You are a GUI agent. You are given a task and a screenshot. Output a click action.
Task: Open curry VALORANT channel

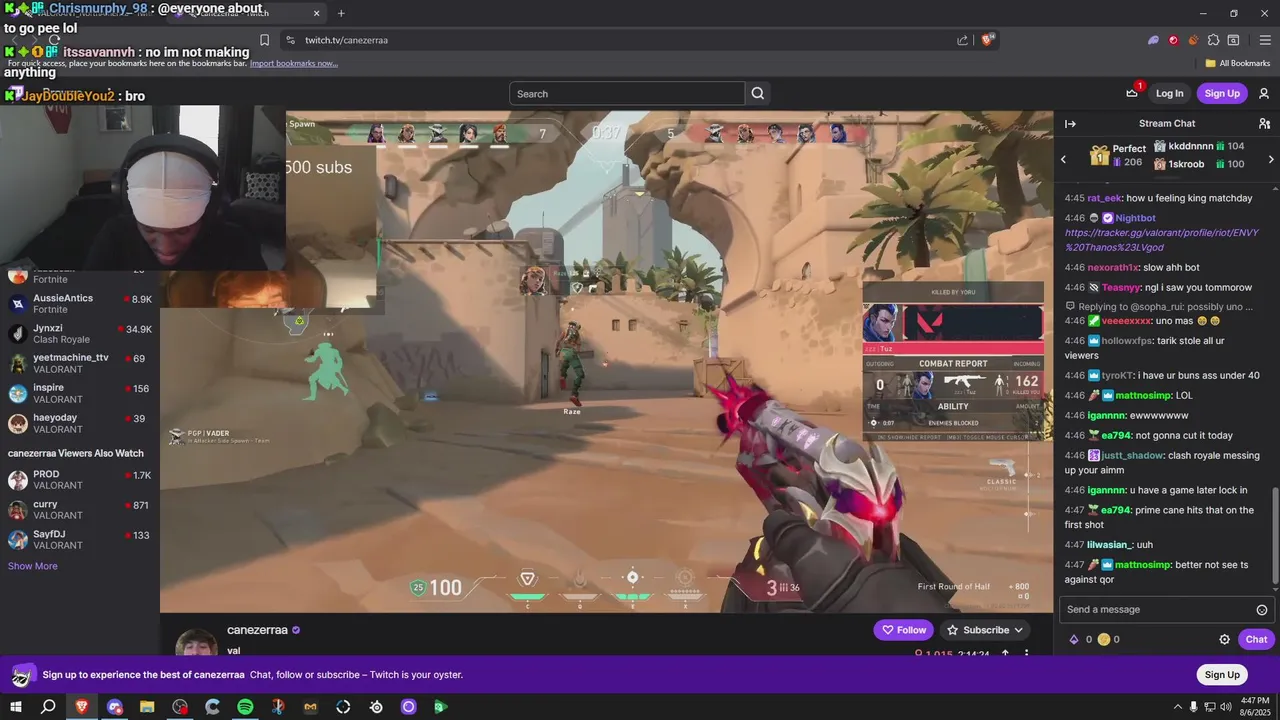80,510
